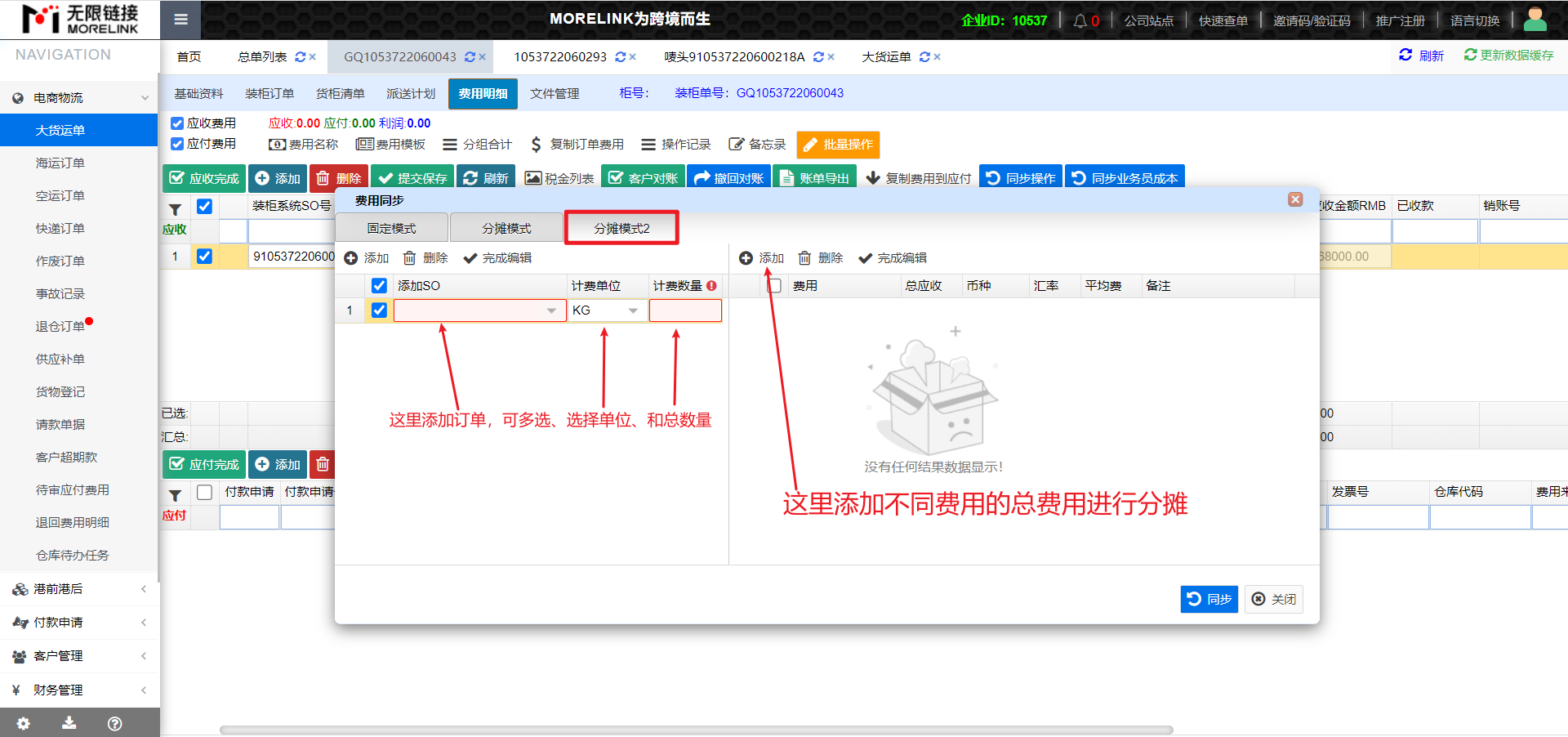The height and width of the screenshot is (737, 1568).
Task: Click the orange 批量操作 button
Action: (838, 145)
